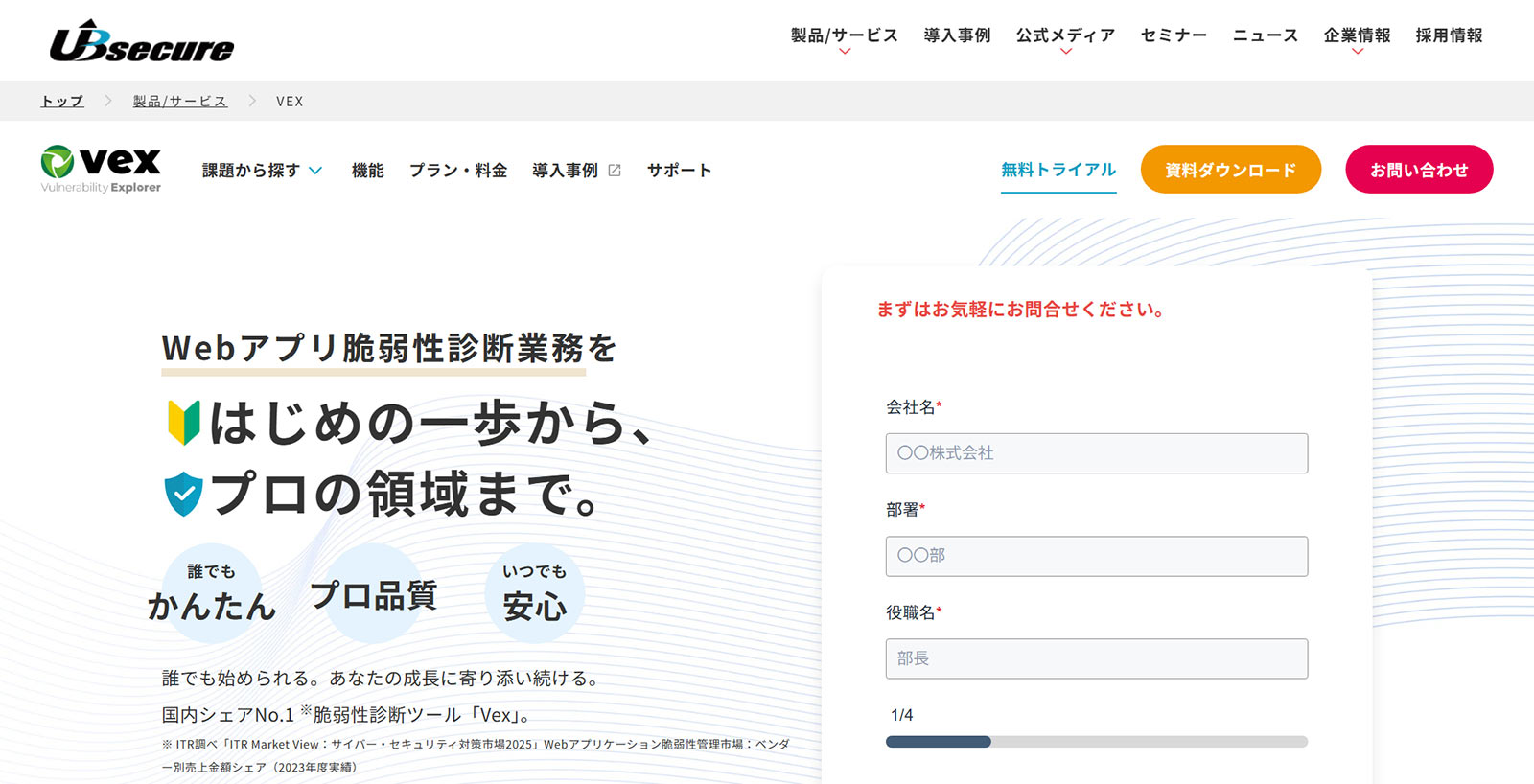Click the トップ breadcrumb link
Image resolution: width=1534 pixels, height=784 pixels.
click(x=62, y=101)
